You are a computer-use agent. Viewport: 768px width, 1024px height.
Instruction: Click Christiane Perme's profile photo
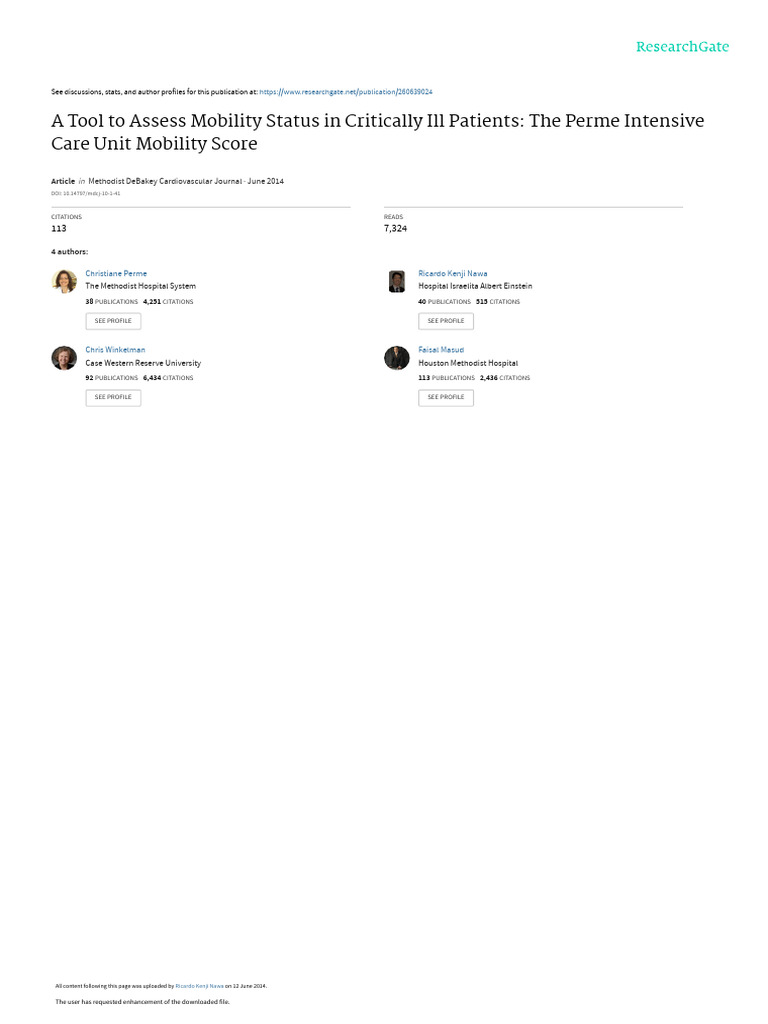[64, 281]
